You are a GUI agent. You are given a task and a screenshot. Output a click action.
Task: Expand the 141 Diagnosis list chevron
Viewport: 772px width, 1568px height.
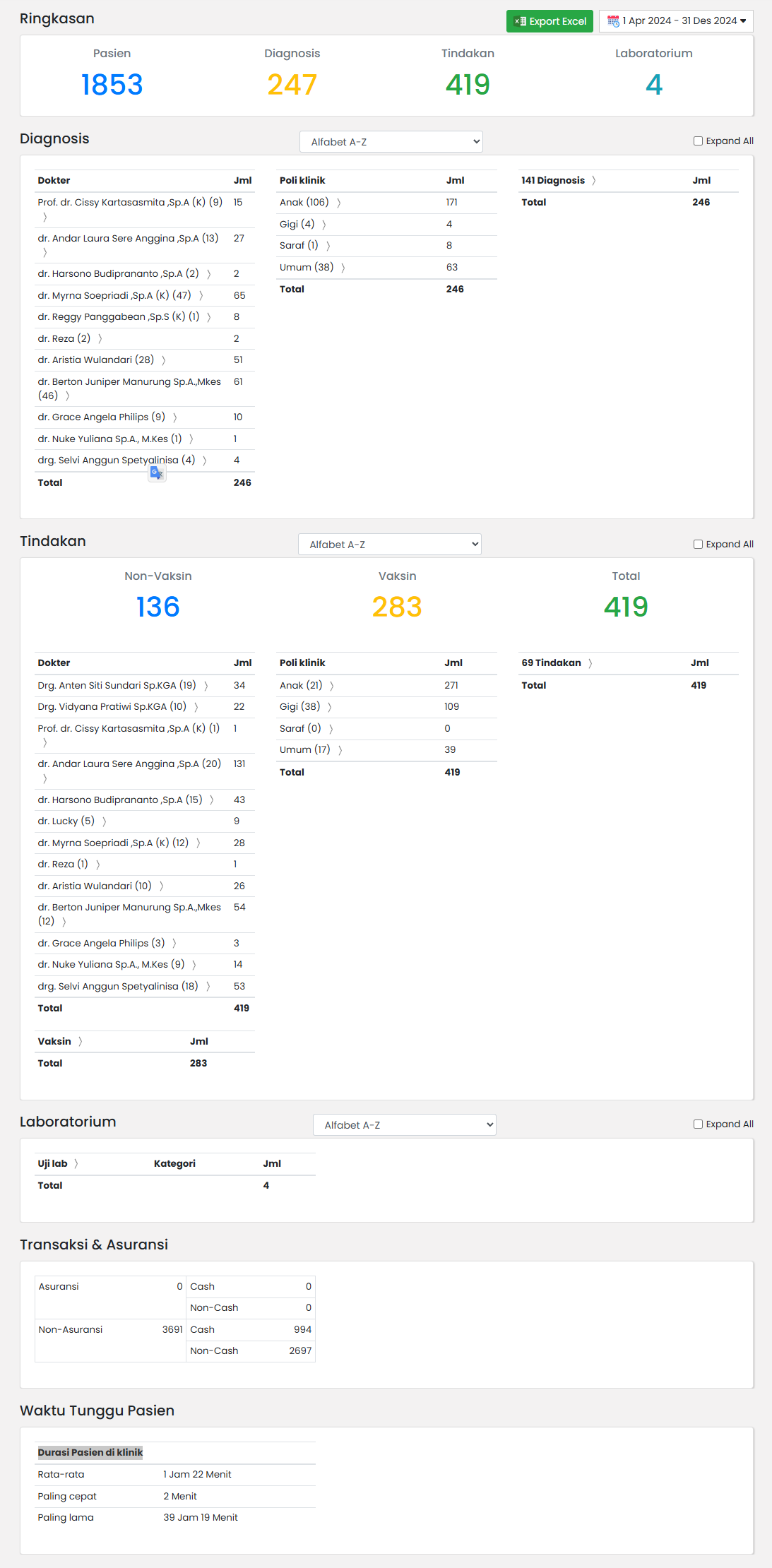[594, 181]
